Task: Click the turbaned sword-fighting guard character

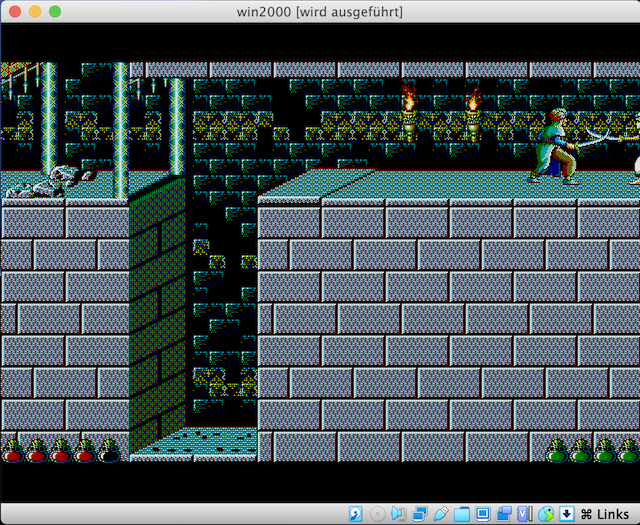Action: pyautogui.click(x=558, y=146)
